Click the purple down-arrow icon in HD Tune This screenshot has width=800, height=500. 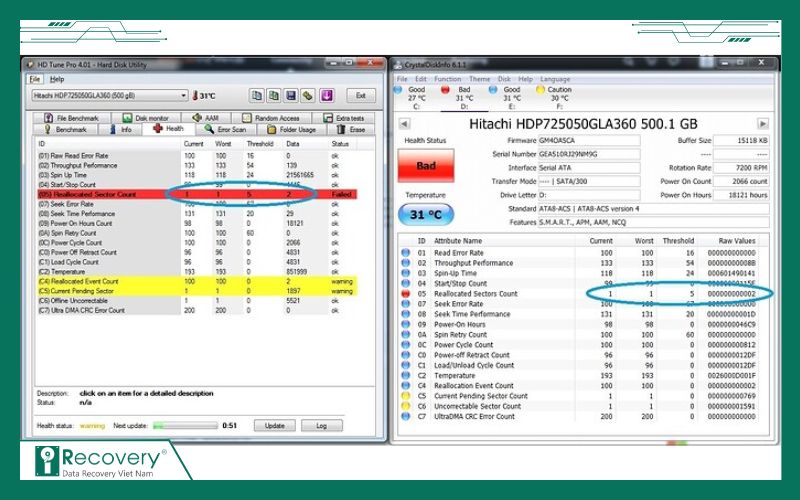point(327,95)
